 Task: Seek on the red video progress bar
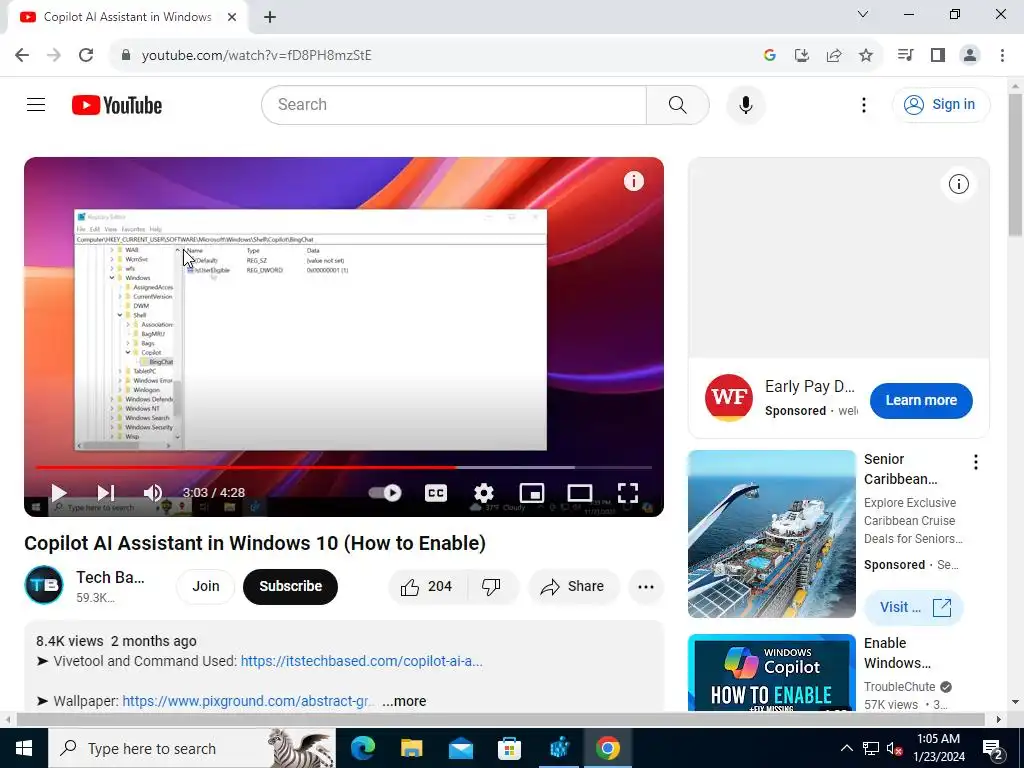pyautogui.click(x=344, y=468)
